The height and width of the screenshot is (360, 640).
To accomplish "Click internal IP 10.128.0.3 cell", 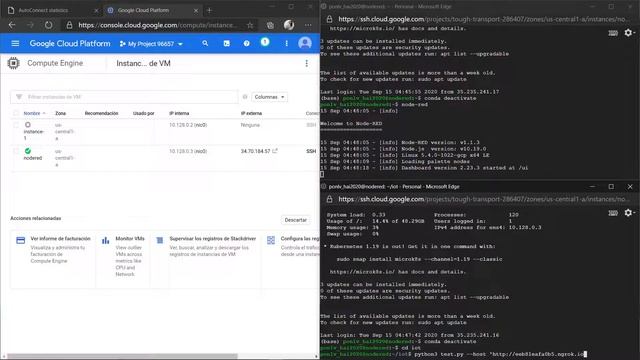I will (188, 151).
